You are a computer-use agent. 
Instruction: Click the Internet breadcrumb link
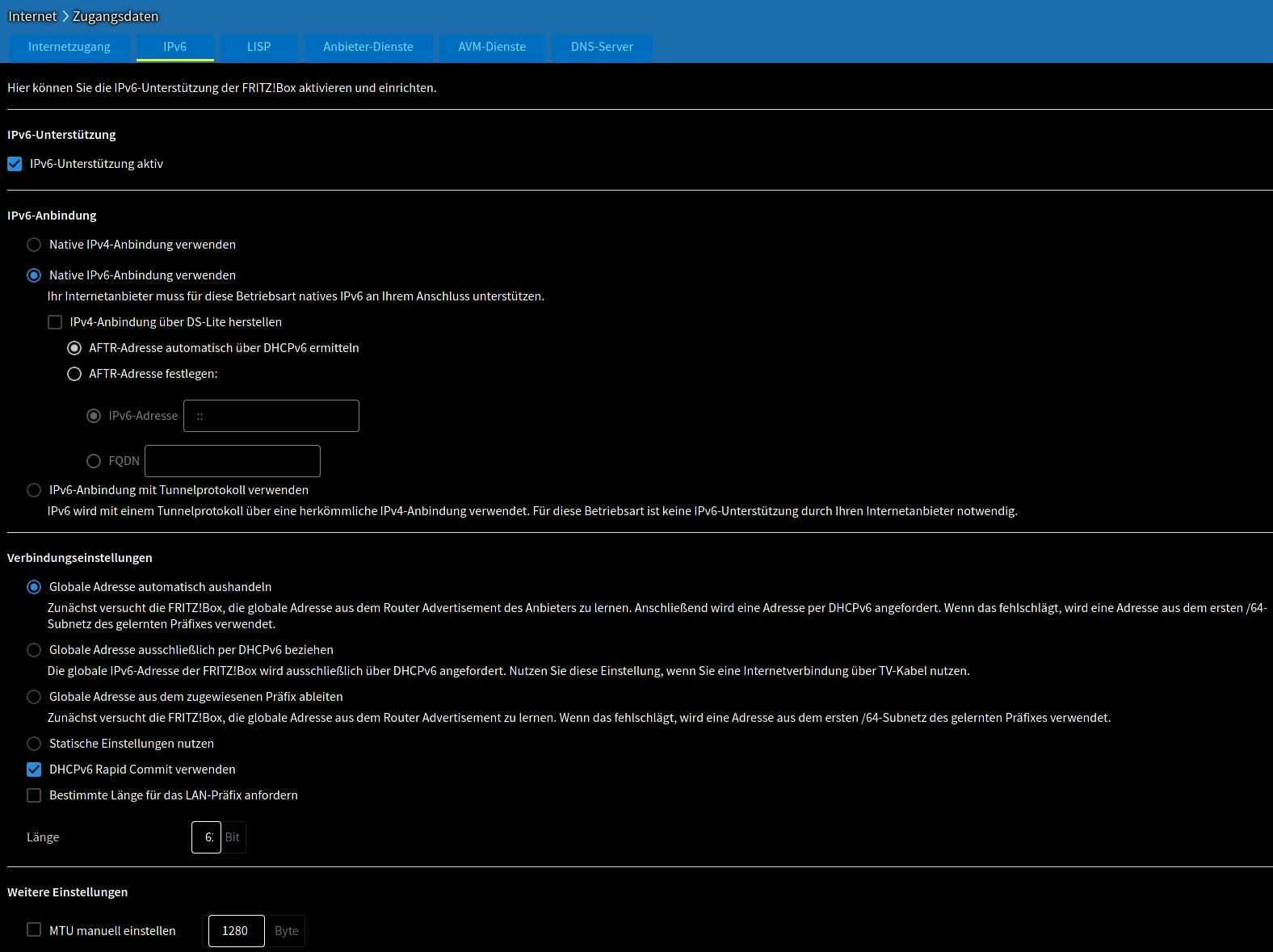click(x=32, y=16)
